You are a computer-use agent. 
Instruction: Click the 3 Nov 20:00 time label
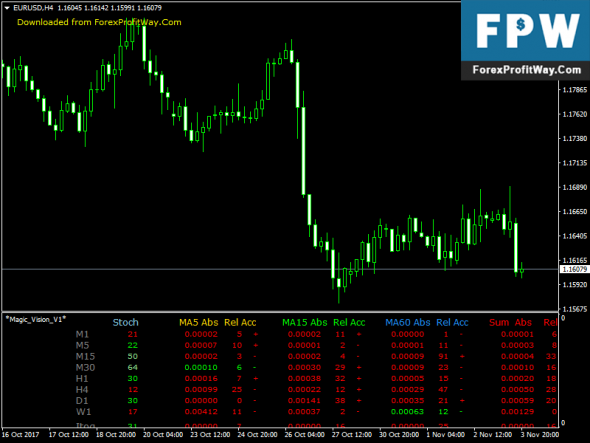pos(540,435)
